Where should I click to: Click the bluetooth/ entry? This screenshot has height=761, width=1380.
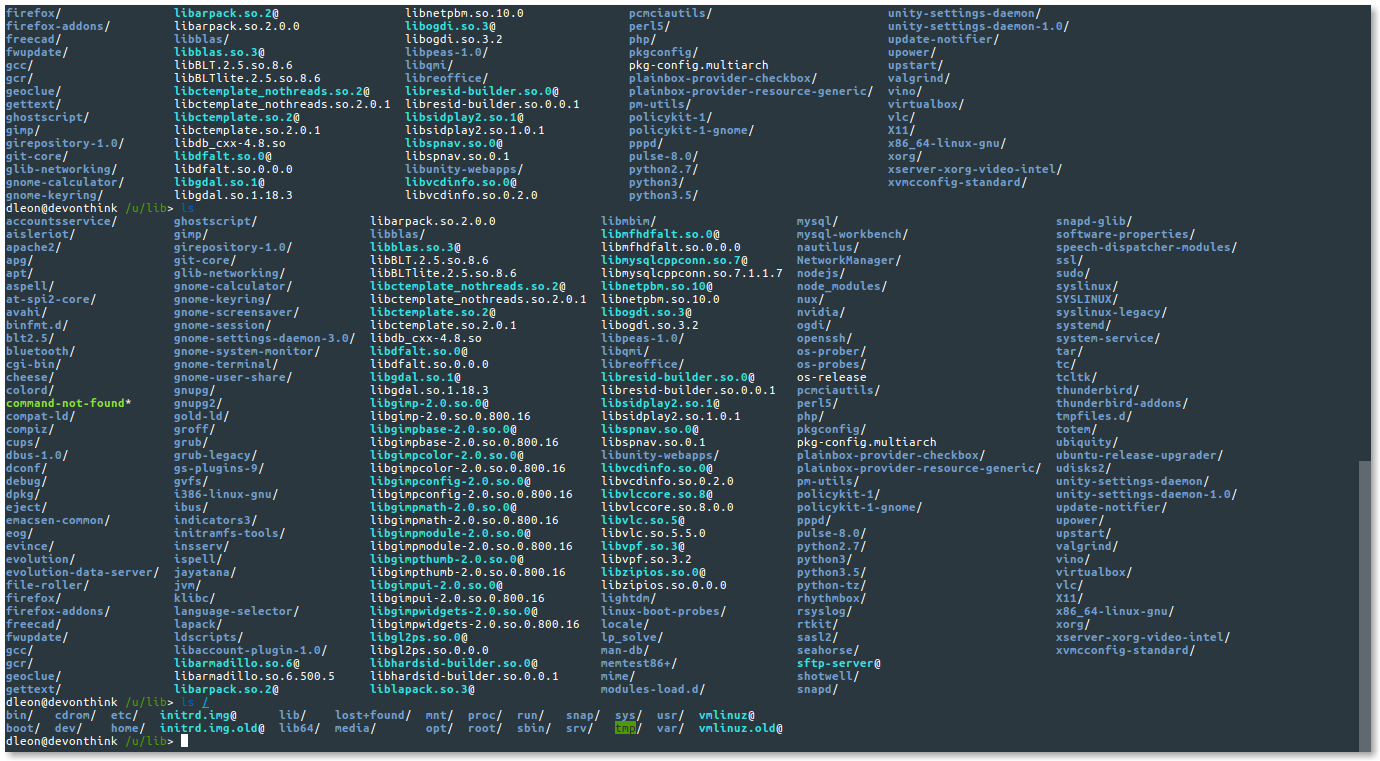click(41, 351)
